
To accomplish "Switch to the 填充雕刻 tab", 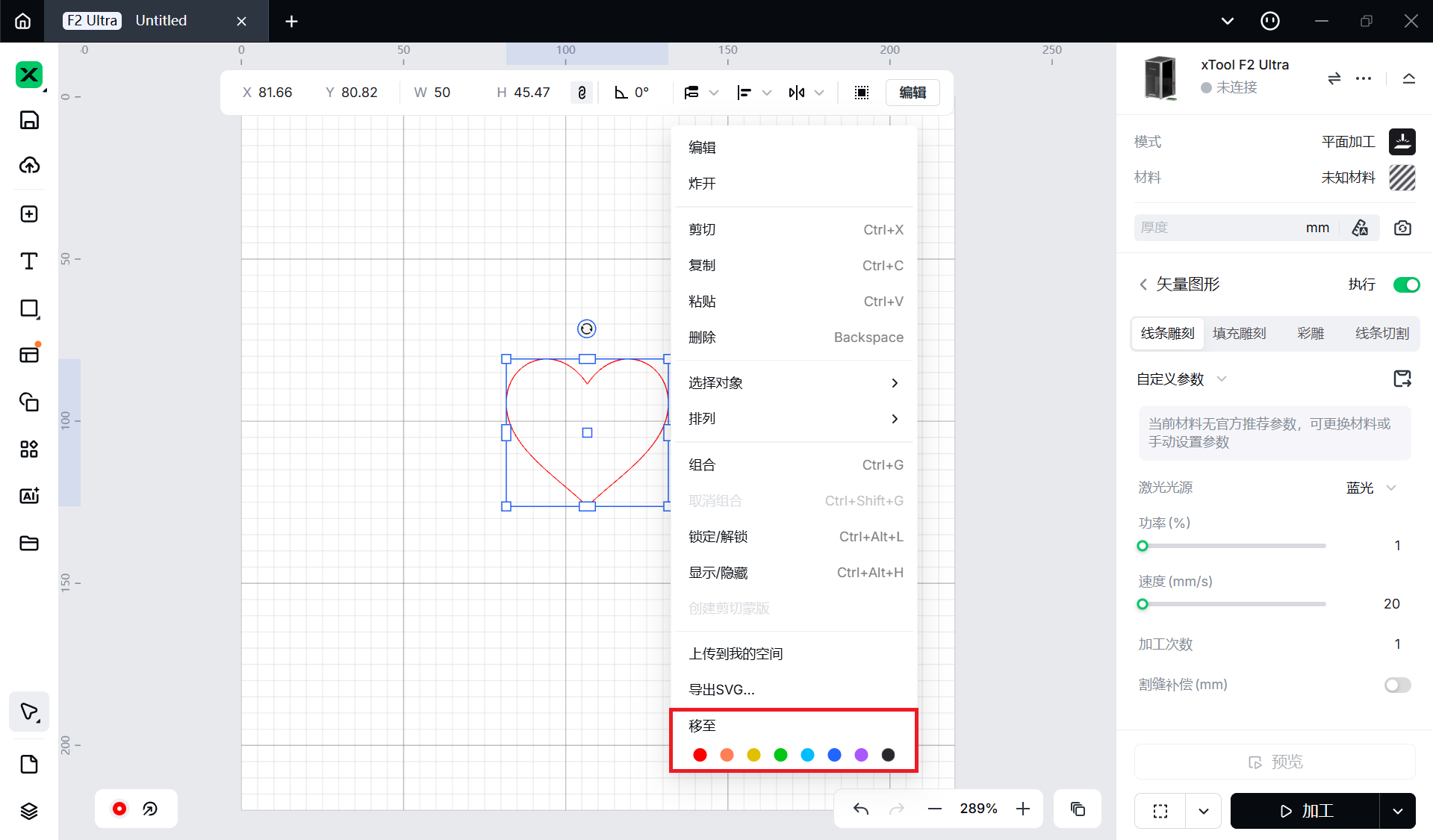I will 1239,334.
